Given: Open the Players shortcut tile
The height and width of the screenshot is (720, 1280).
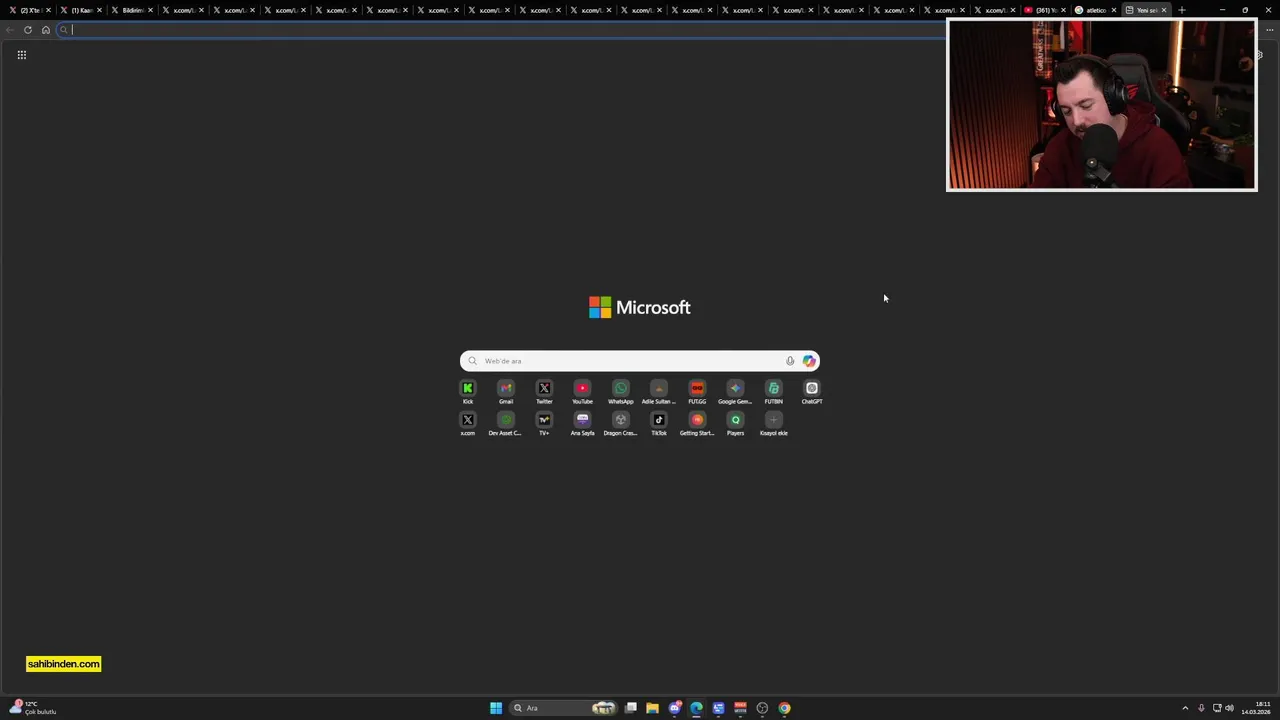Looking at the screenshot, I should pos(735,424).
